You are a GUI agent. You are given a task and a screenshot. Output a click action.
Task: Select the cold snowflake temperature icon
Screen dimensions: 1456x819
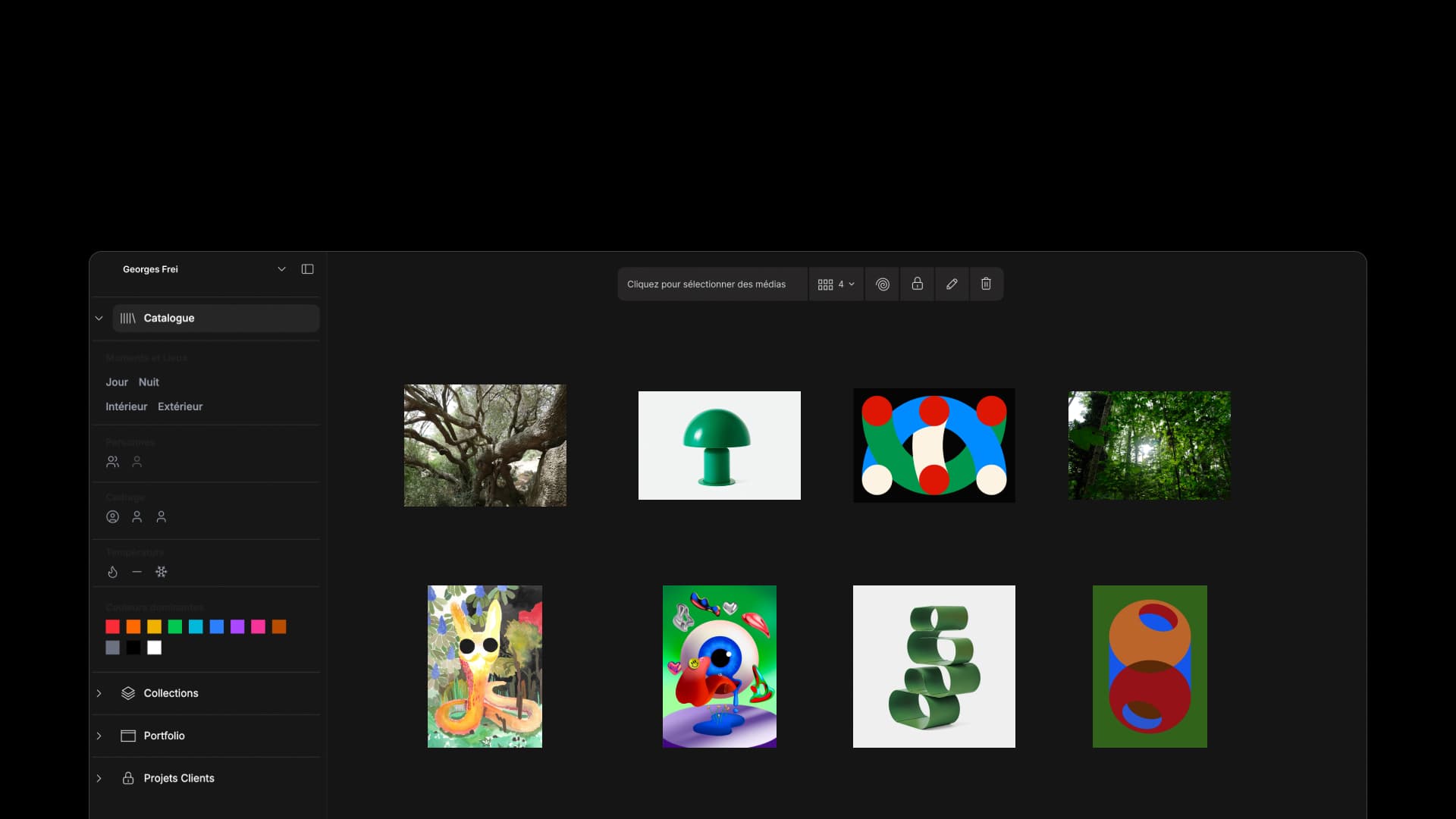point(162,572)
